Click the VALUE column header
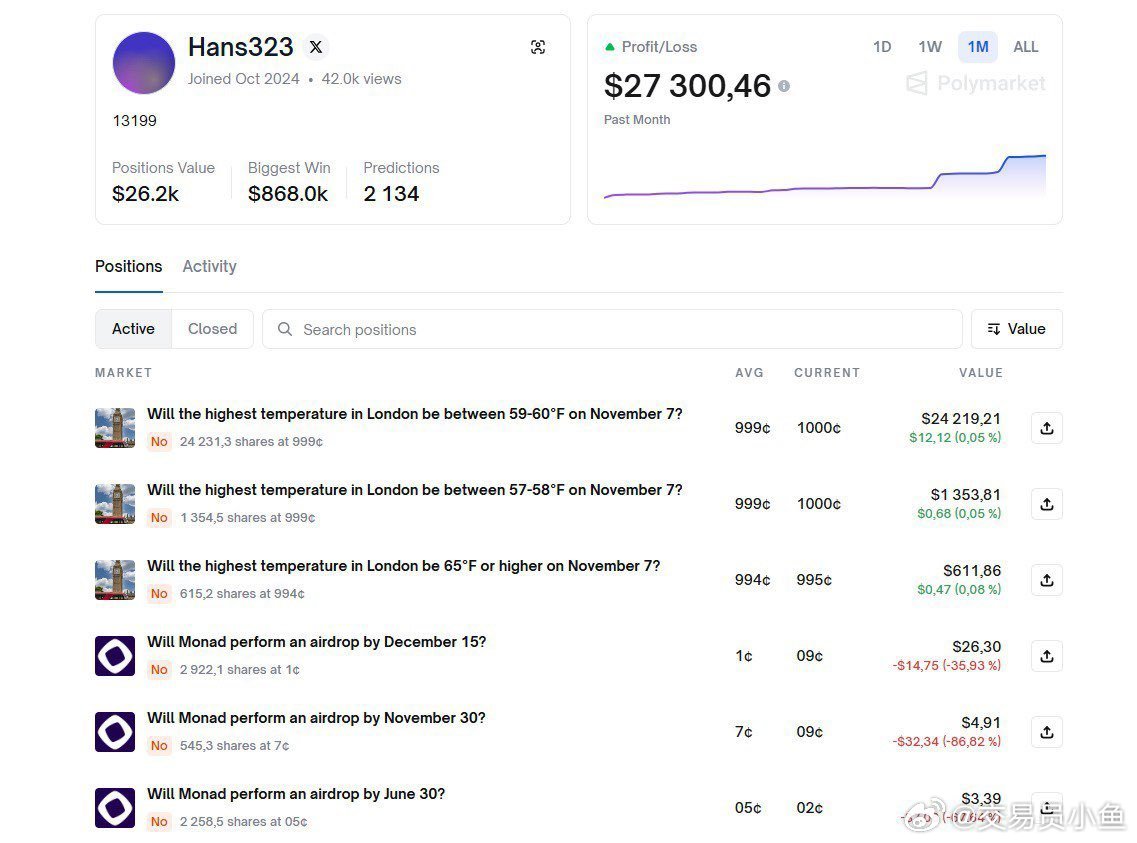1137x843 pixels. (981, 373)
